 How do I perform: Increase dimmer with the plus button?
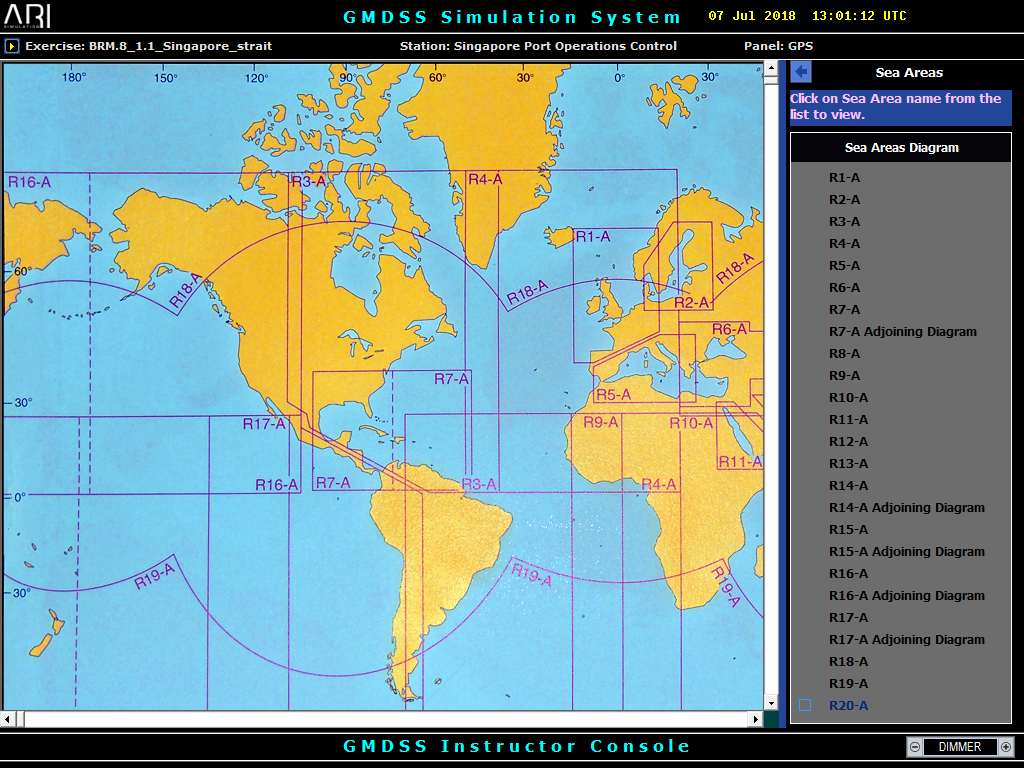1006,746
